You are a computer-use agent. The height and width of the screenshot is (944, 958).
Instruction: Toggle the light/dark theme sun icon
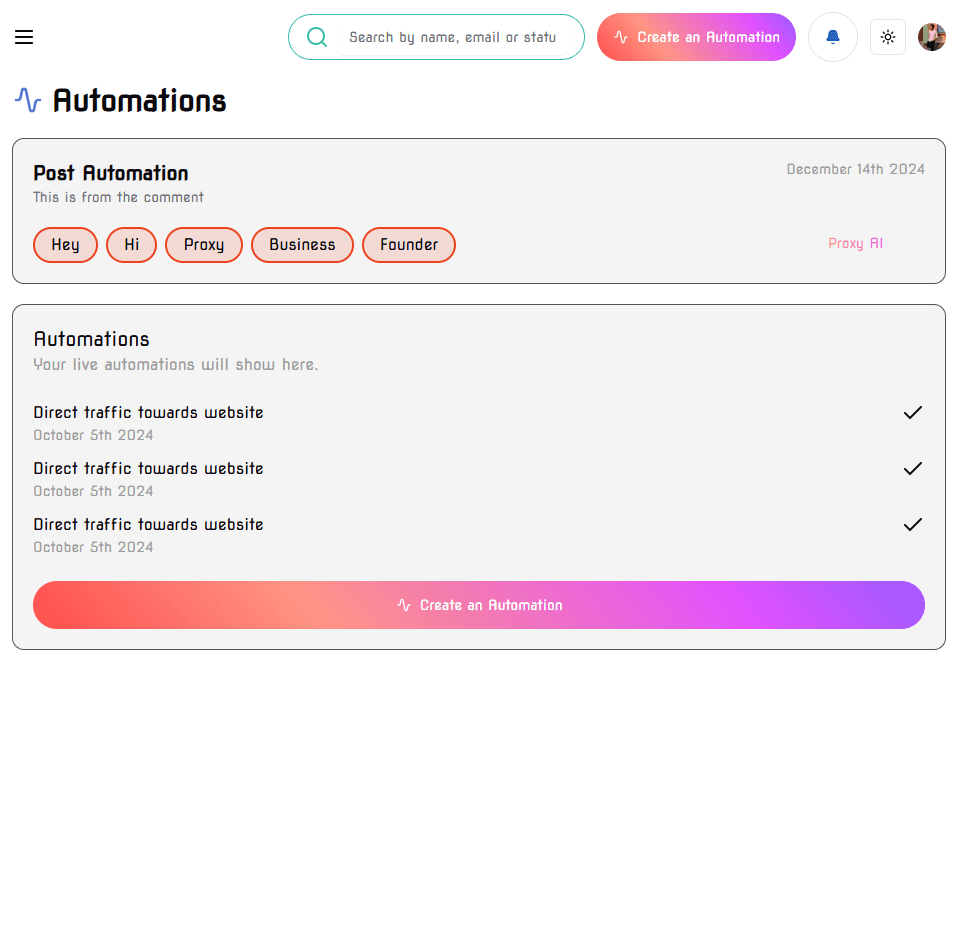pos(888,37)
